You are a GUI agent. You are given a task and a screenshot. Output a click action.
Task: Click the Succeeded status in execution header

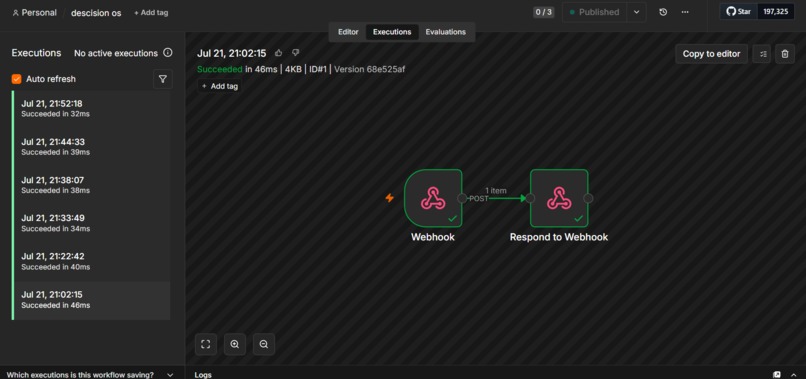(x=219, y=69)
